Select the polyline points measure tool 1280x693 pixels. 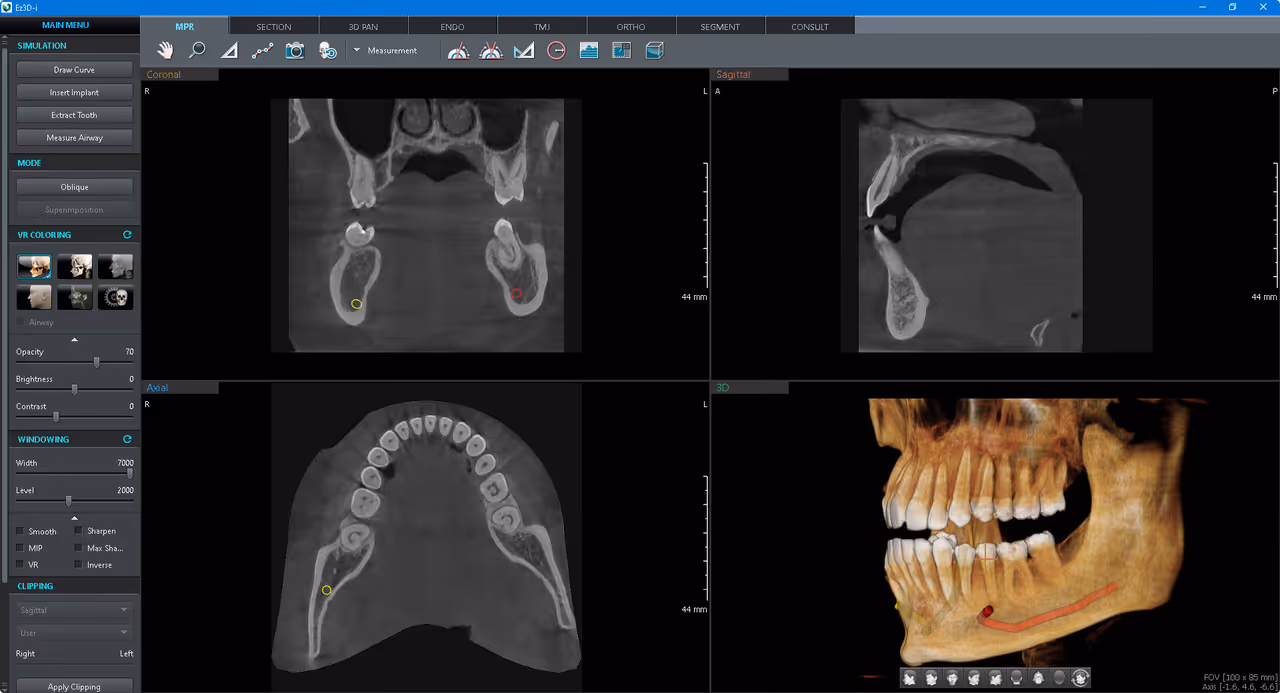tap(262, 50)
